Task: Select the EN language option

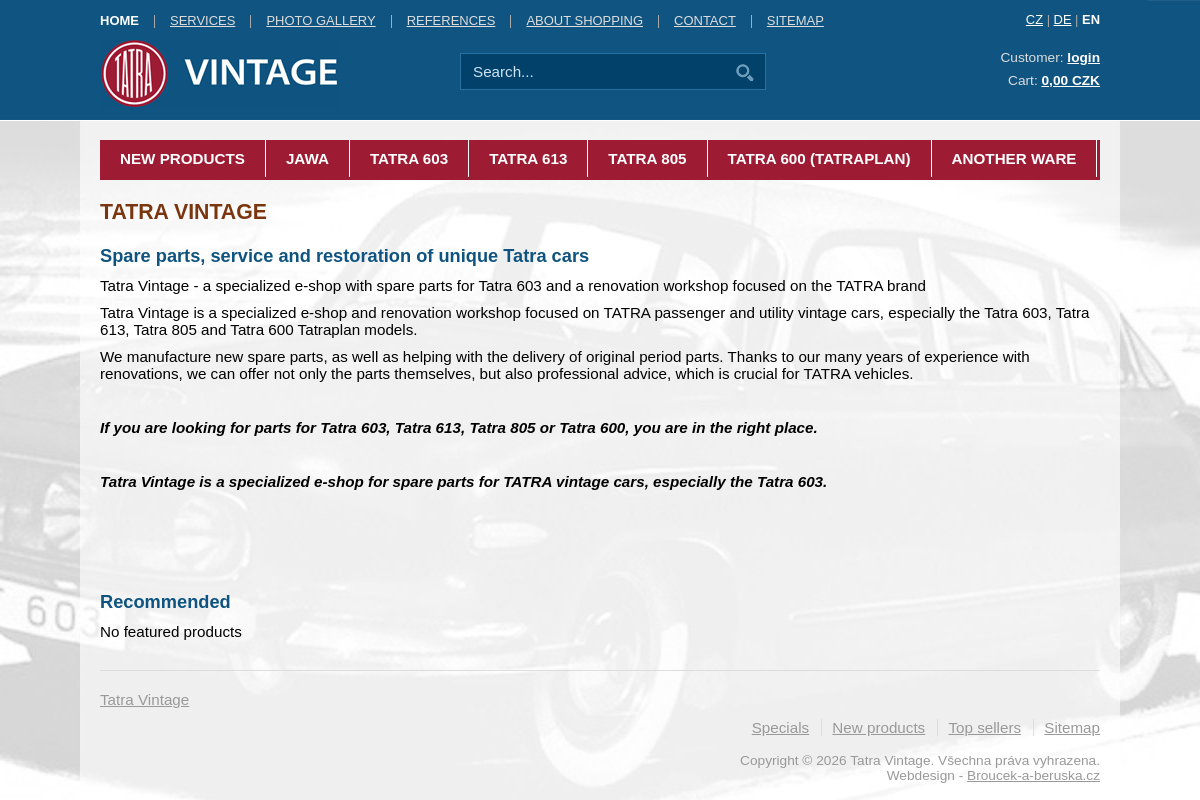Action: tap(1091, 19)
